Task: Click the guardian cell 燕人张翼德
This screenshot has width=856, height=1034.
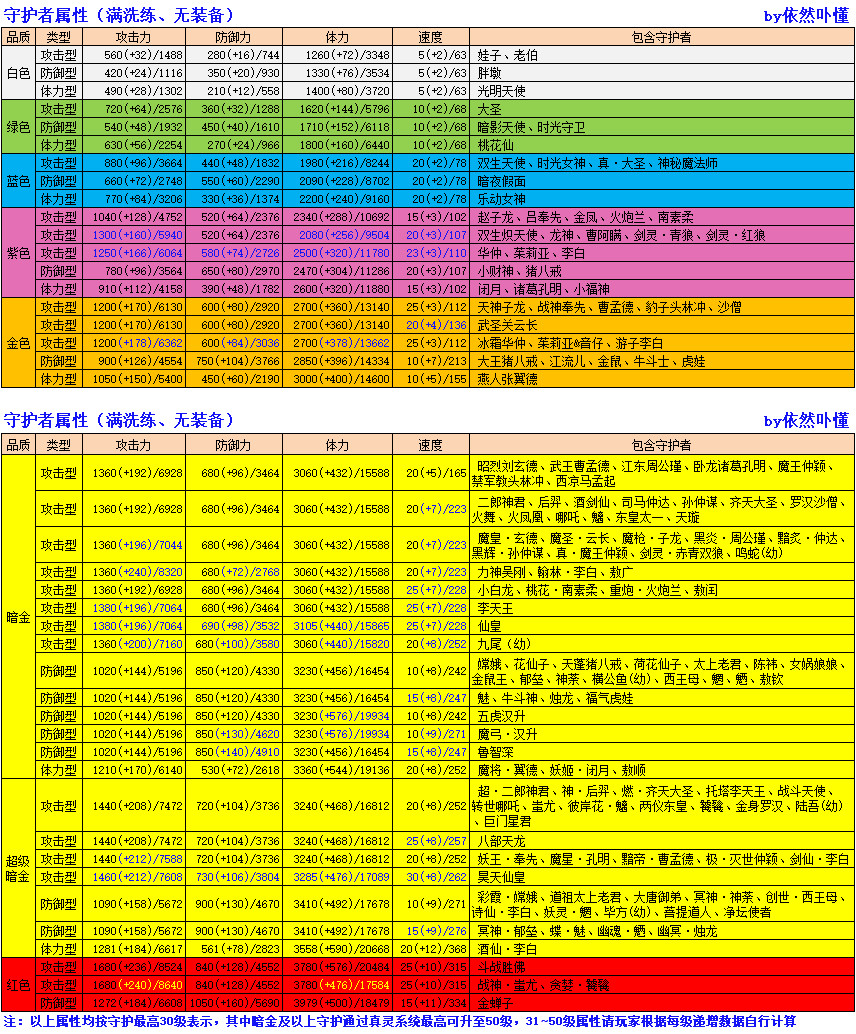Action: point(661,379)
